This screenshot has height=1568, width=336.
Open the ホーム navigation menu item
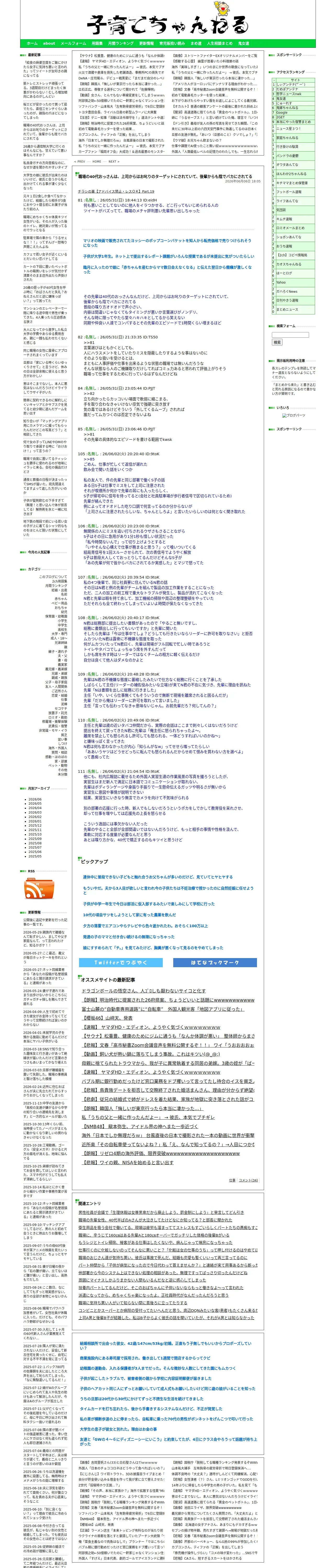32,44
